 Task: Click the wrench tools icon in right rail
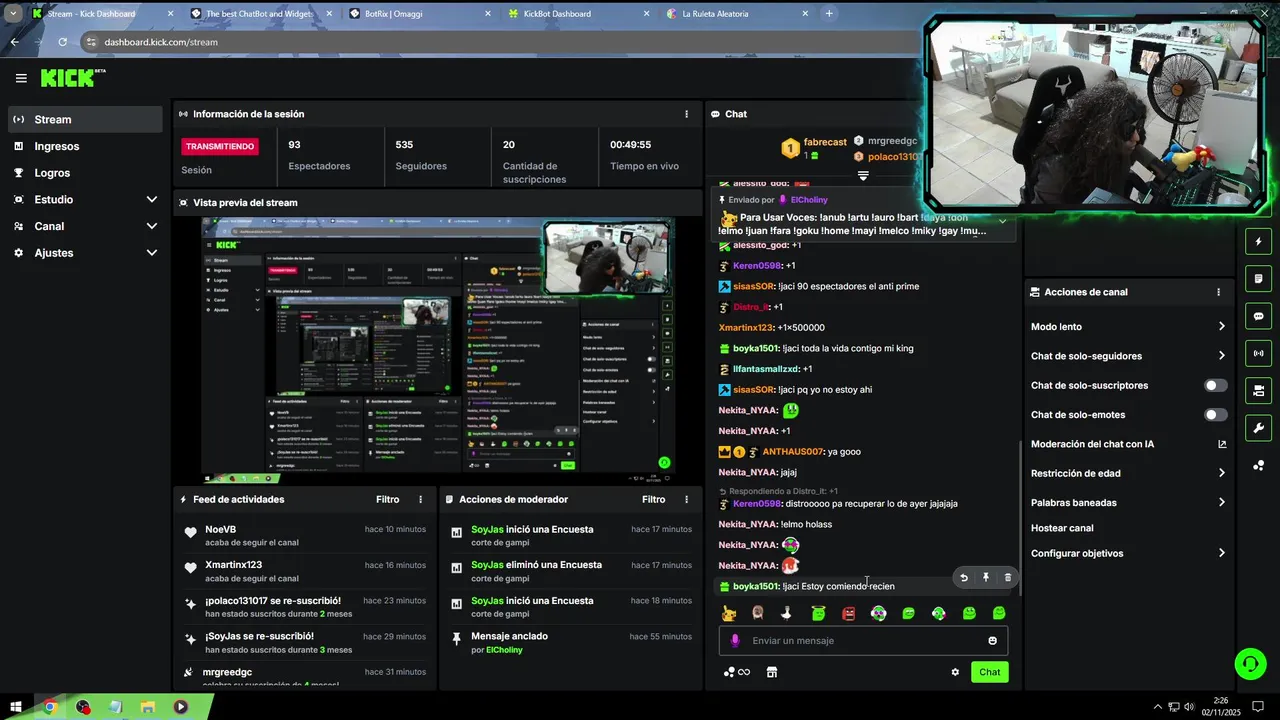pyautogui.click(x=1258, y=428)
